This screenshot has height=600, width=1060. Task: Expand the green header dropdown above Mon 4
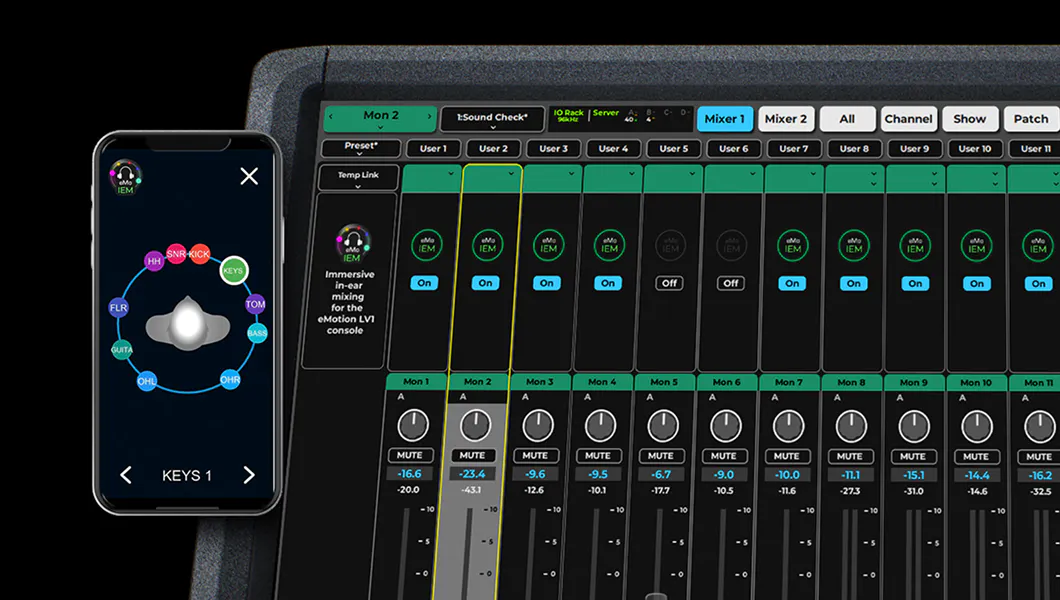tap(632, 174)
